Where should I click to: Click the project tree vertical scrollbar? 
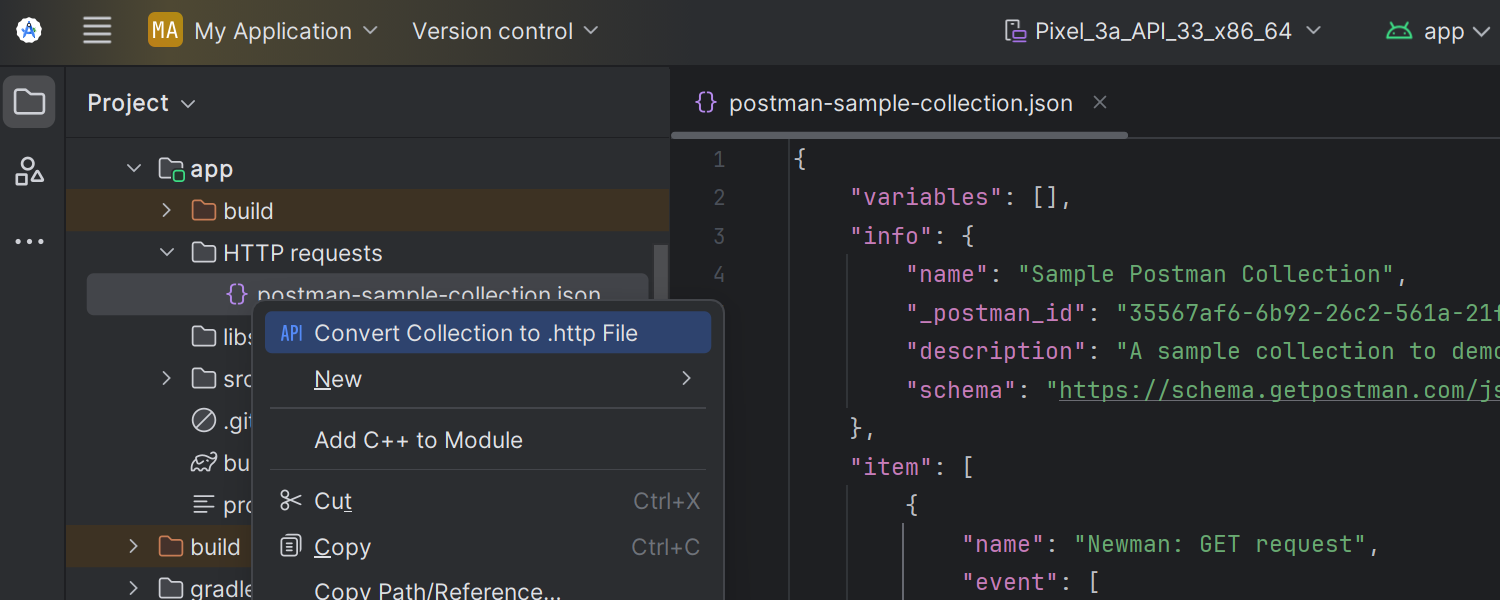click(660, 270)
